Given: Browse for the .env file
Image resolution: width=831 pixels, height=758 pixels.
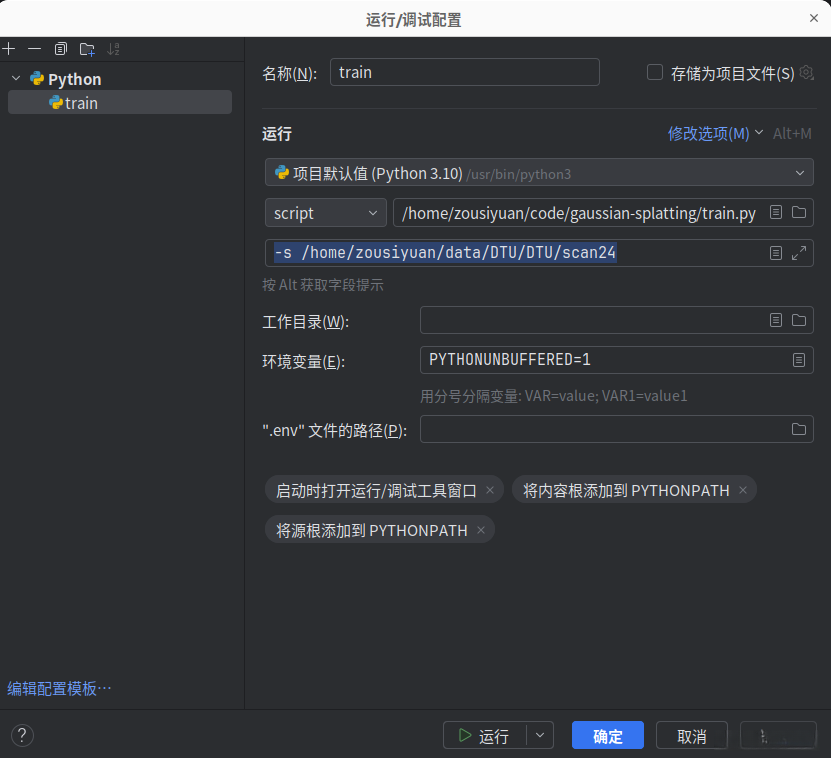Looking at the screenshot, I should click(799, 429).
